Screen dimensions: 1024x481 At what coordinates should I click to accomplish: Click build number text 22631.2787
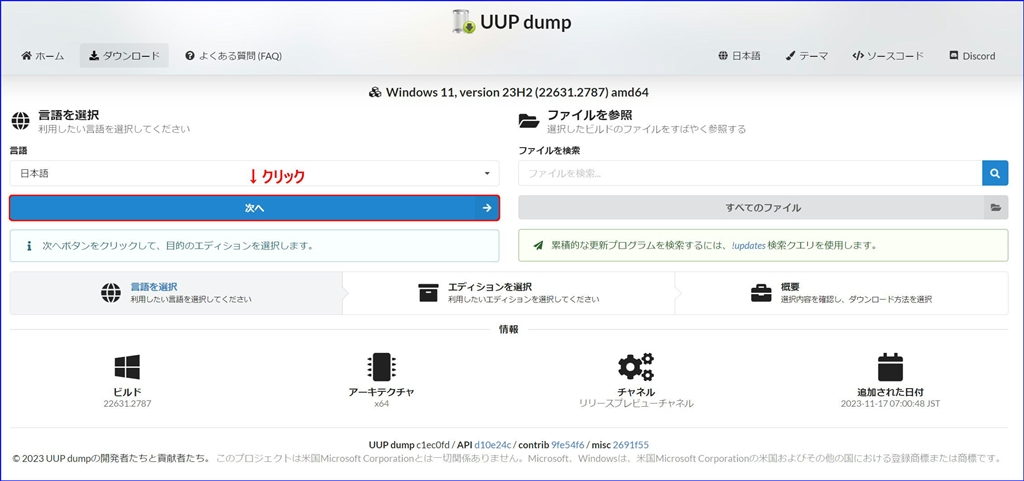pos(127,403)
